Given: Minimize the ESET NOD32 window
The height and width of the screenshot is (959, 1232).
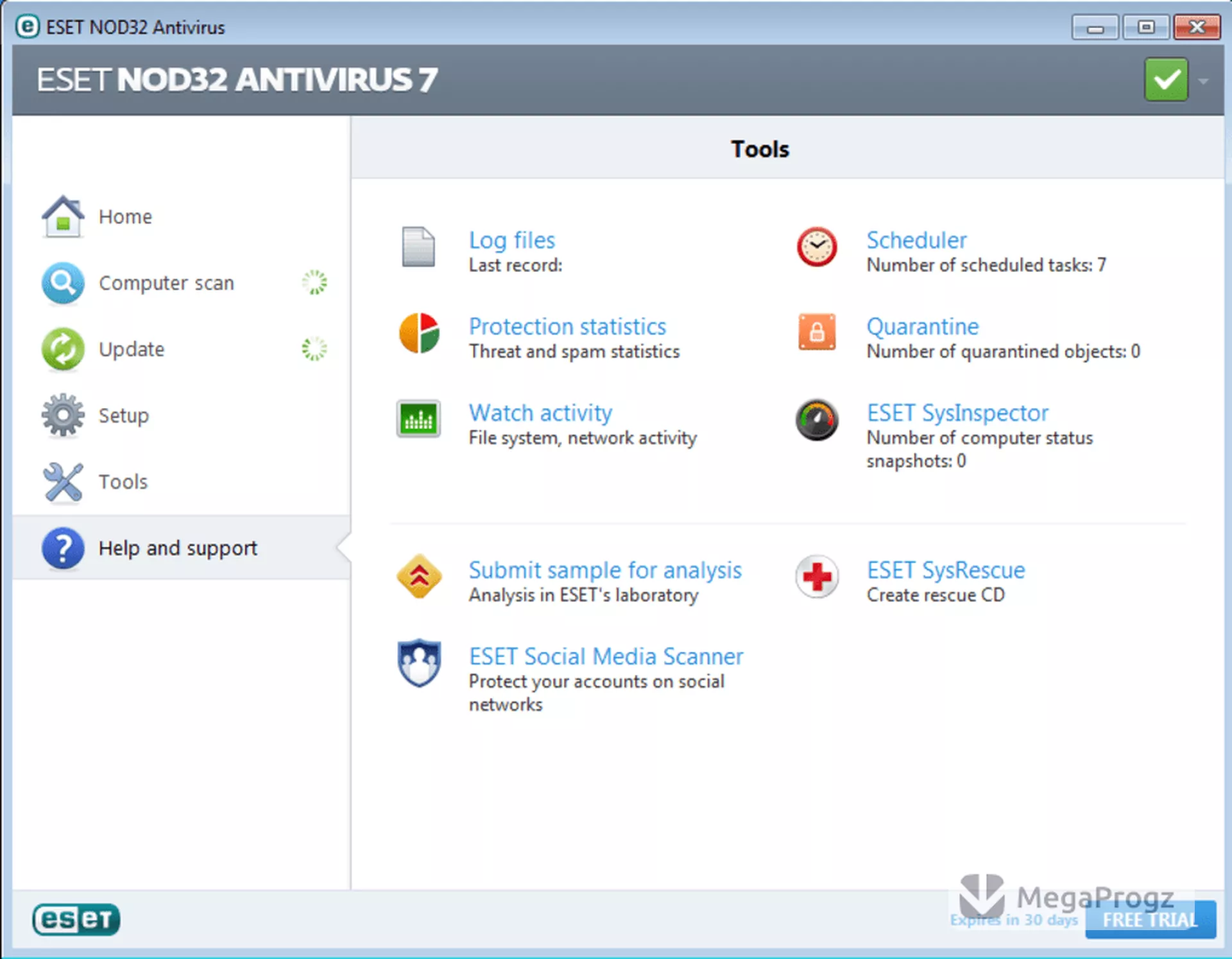Looking at the screenshot, I should click(1095, 28).
